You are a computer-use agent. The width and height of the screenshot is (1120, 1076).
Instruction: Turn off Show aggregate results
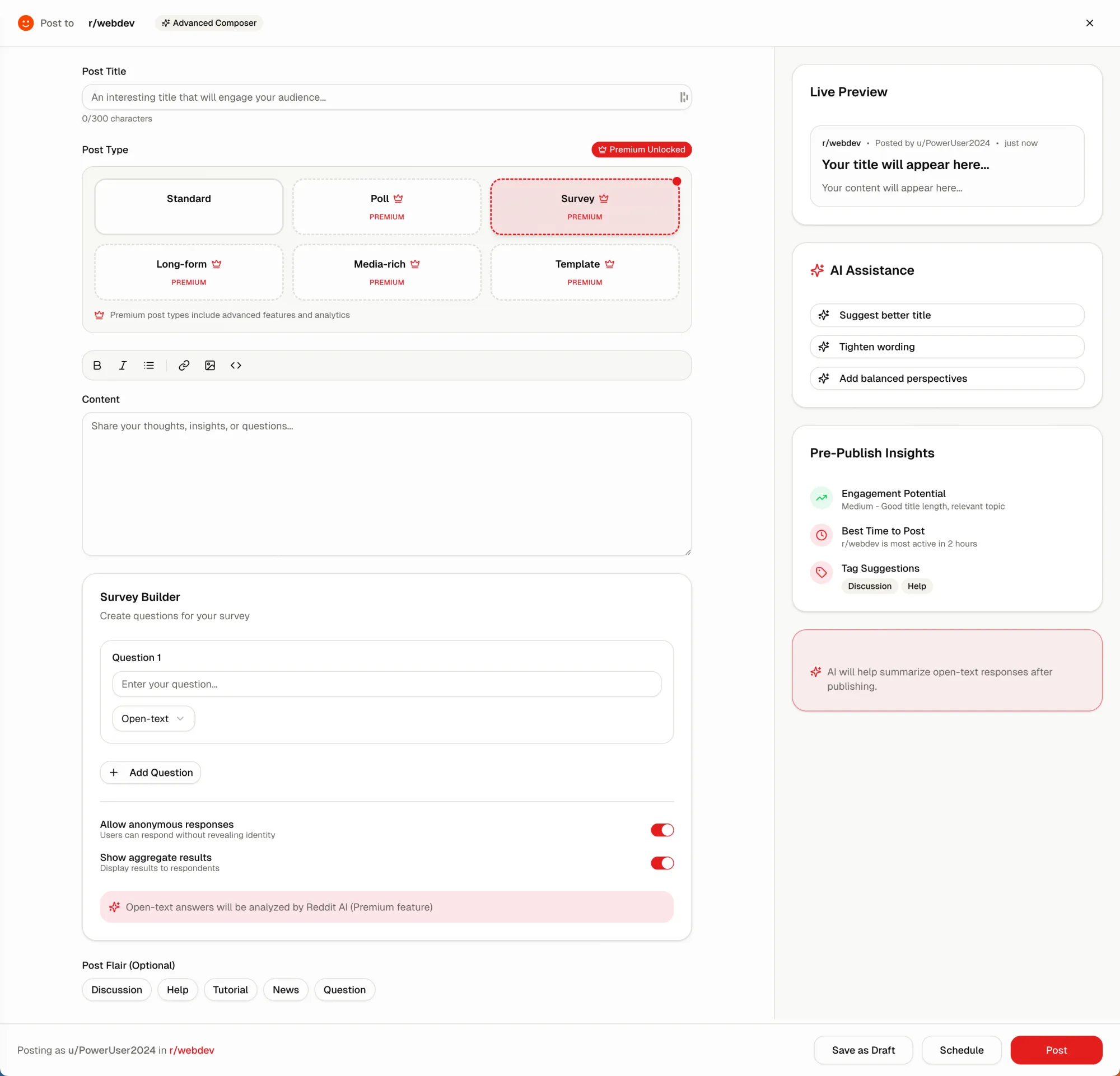(662, 863)
